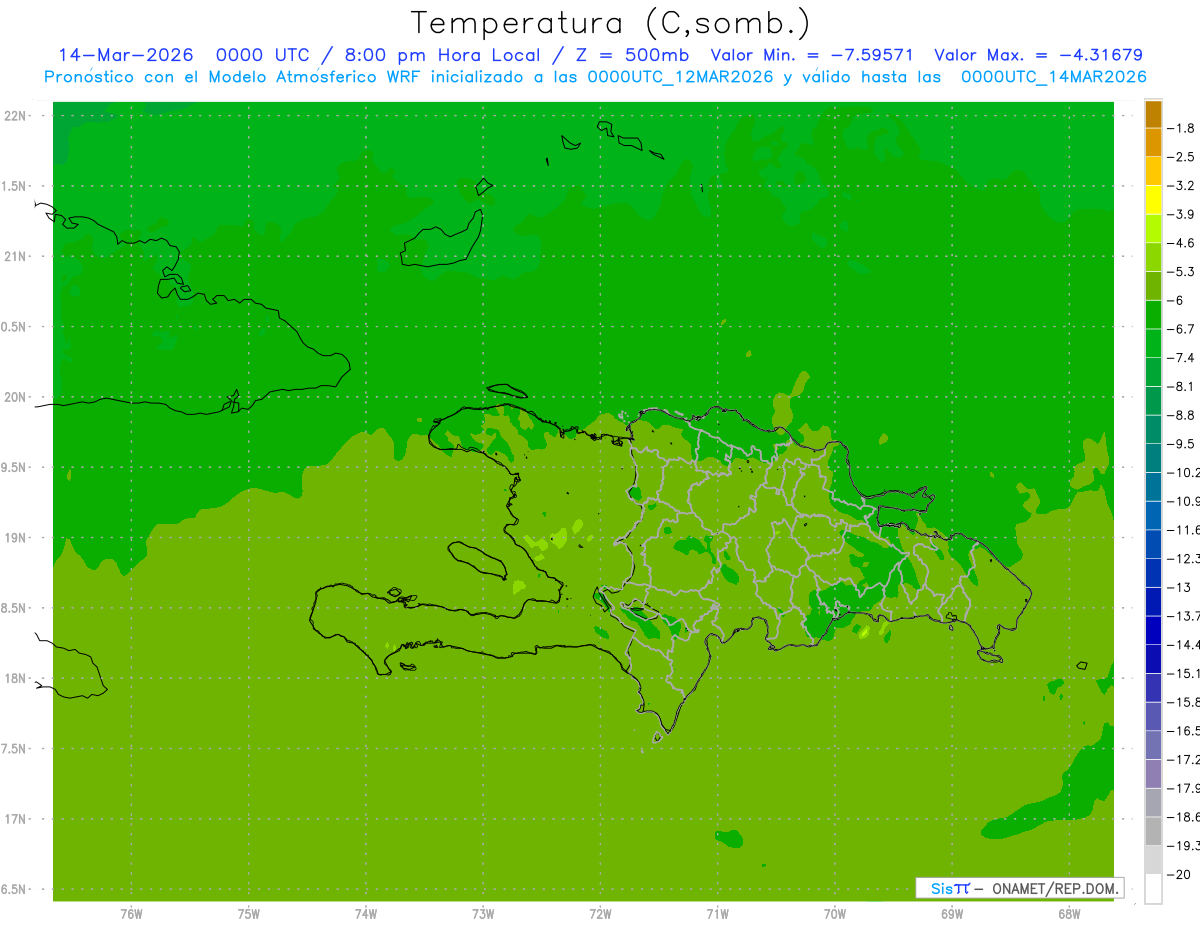Viewport: 1200px width, 927px height.
Task: Click the "-3.2" colorbar label
Action: point(1182,186)
